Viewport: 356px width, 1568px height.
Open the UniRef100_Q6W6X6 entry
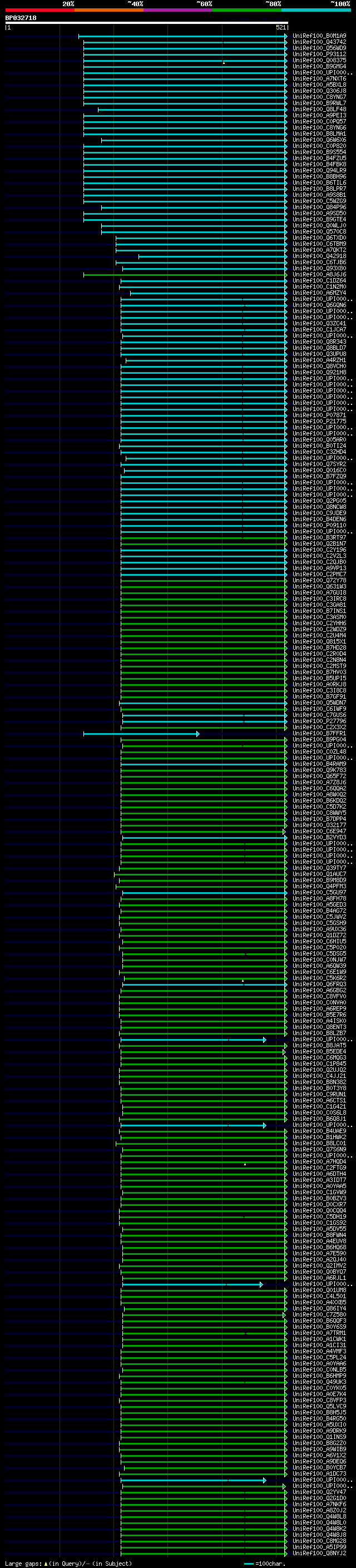pos(319,140)
